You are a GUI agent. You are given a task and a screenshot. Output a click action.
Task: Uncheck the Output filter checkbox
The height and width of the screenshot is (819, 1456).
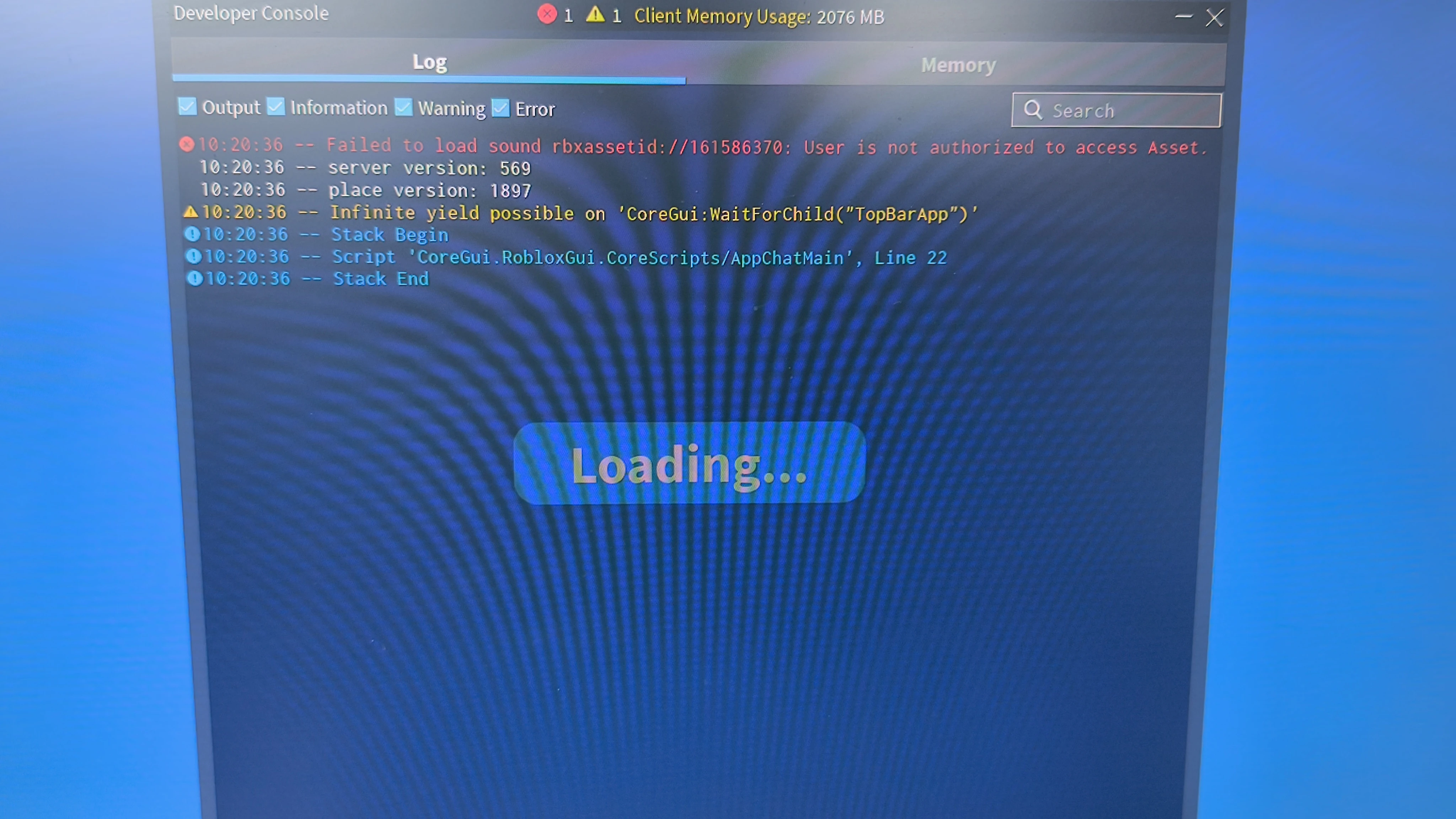tap(187, 106)
